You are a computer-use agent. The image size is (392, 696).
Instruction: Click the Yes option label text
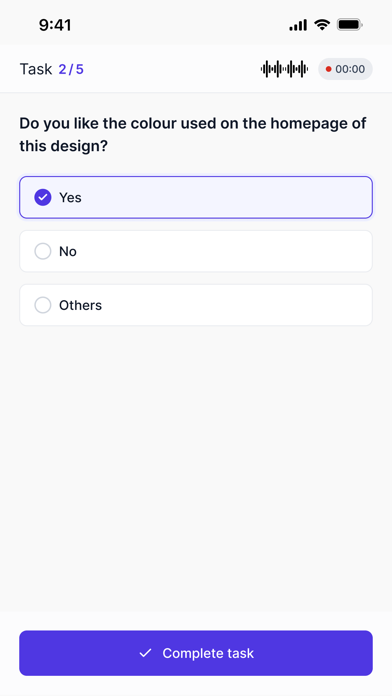pyautogui.click(x=70, y=198)
